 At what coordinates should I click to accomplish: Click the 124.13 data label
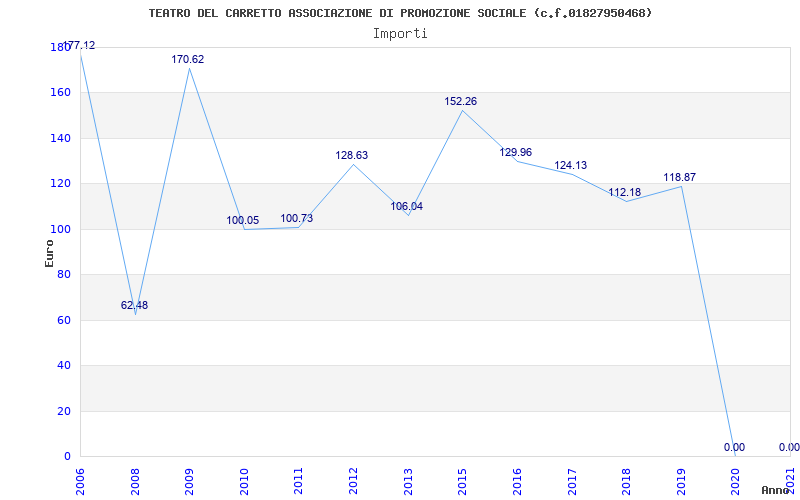(570, 165)
